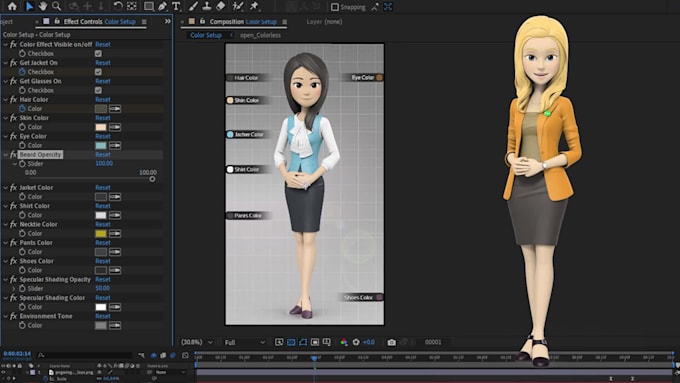Toggle the Snapping checkbox in toolbar
The image size is (680, 383).
pos(335,7)
